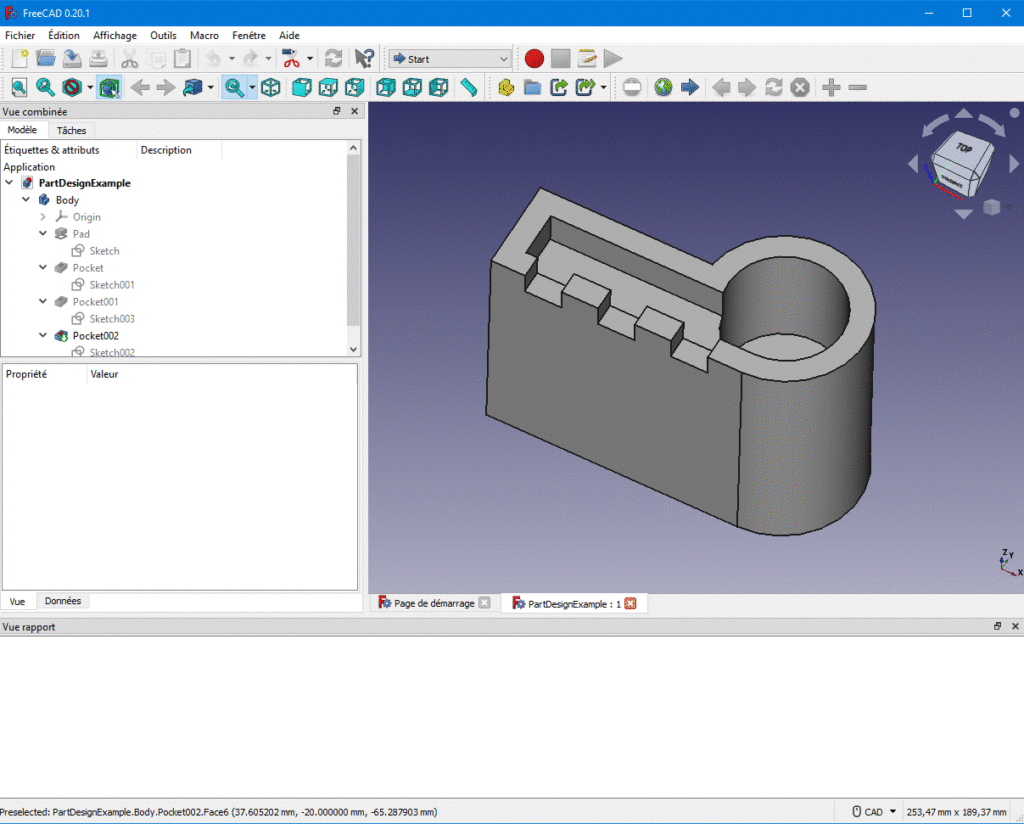Click the highlighted Zoom magnifier icon
The height and width of the screenshot is (824, 1024).
tap(234, 87)
